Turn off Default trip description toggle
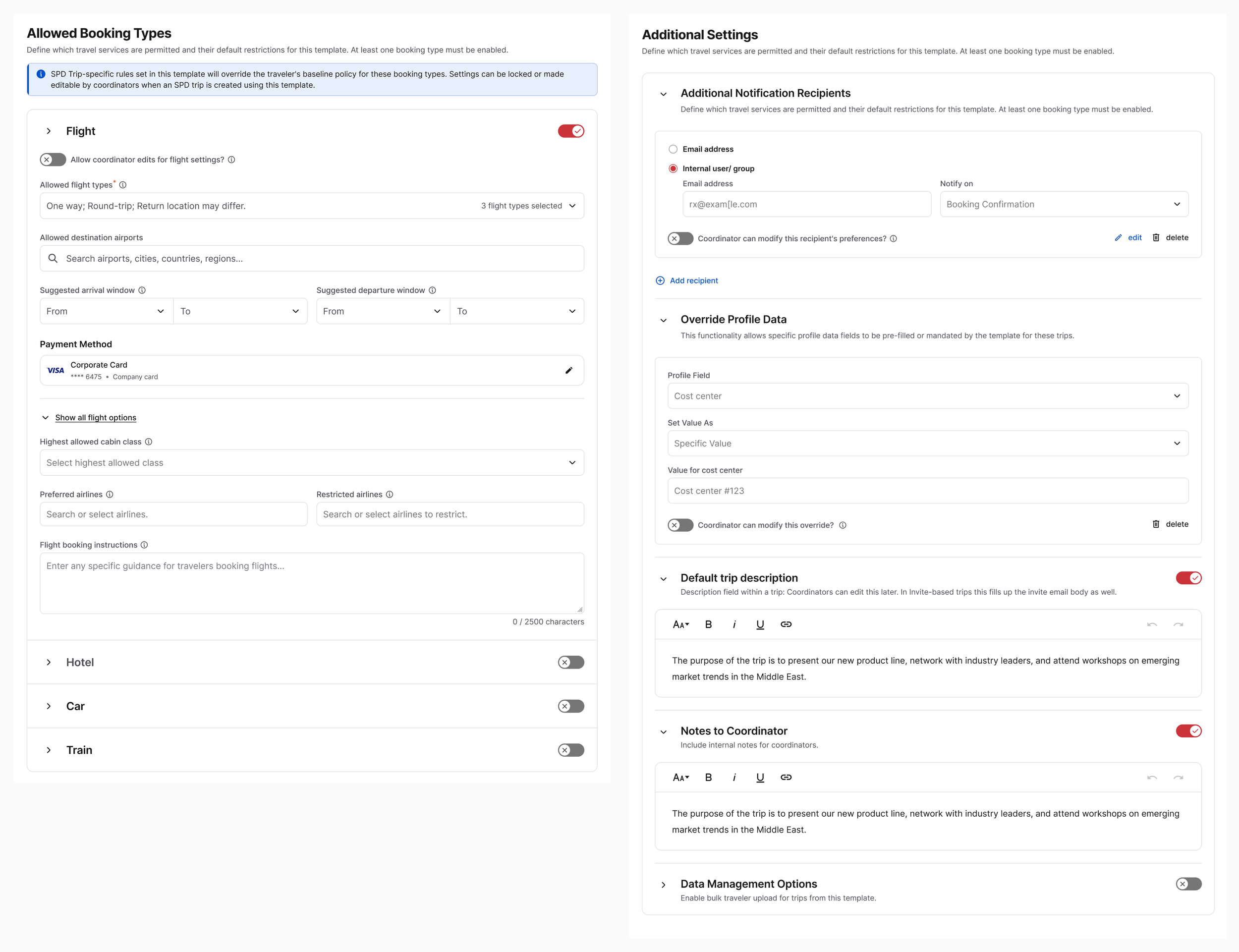 tap(1188, 578)
